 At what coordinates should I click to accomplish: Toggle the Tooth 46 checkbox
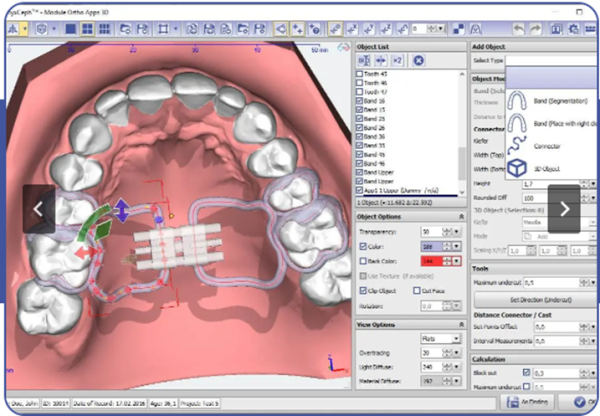359,83
